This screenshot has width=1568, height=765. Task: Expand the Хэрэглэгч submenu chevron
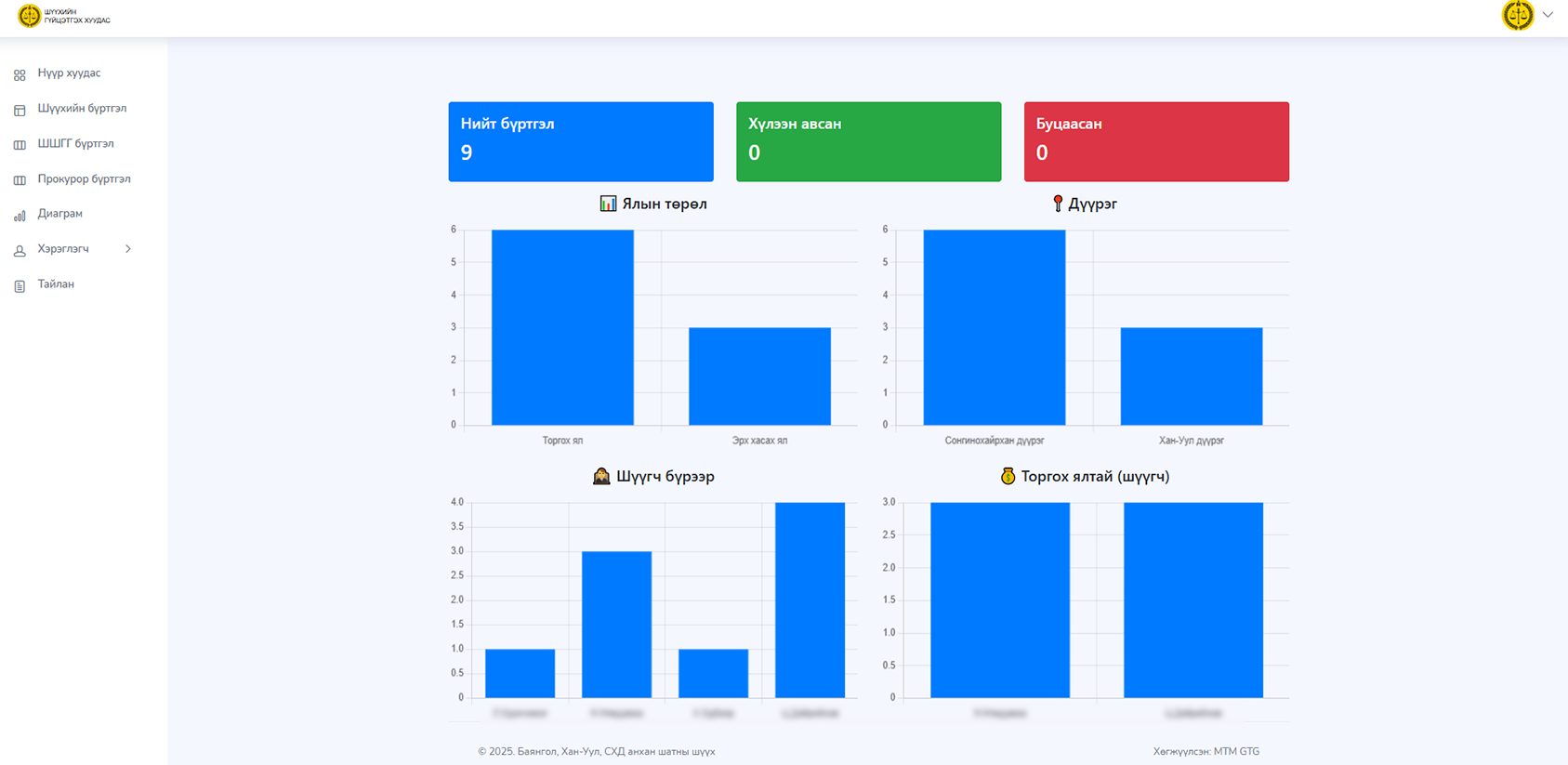coord(128,249)
